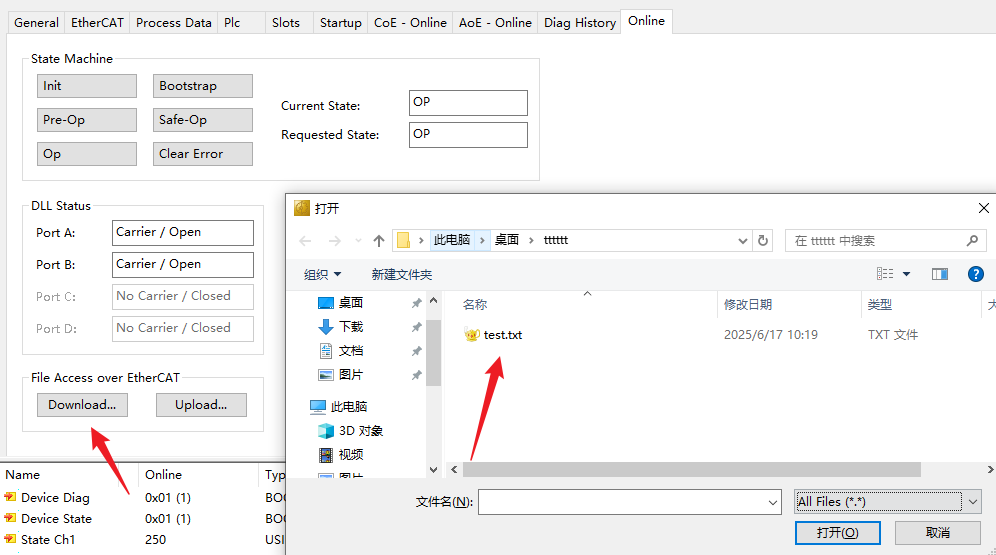Click folder icon in address bar
The image size is (996, 555).
pos(403,241)
